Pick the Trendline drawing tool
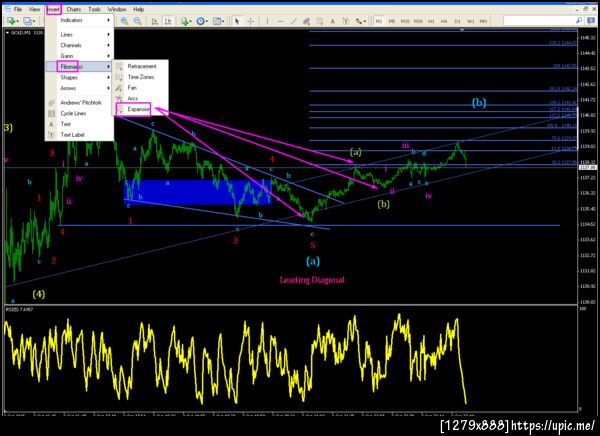This screenshot has height=436, width=600. (x=293, y=21)
